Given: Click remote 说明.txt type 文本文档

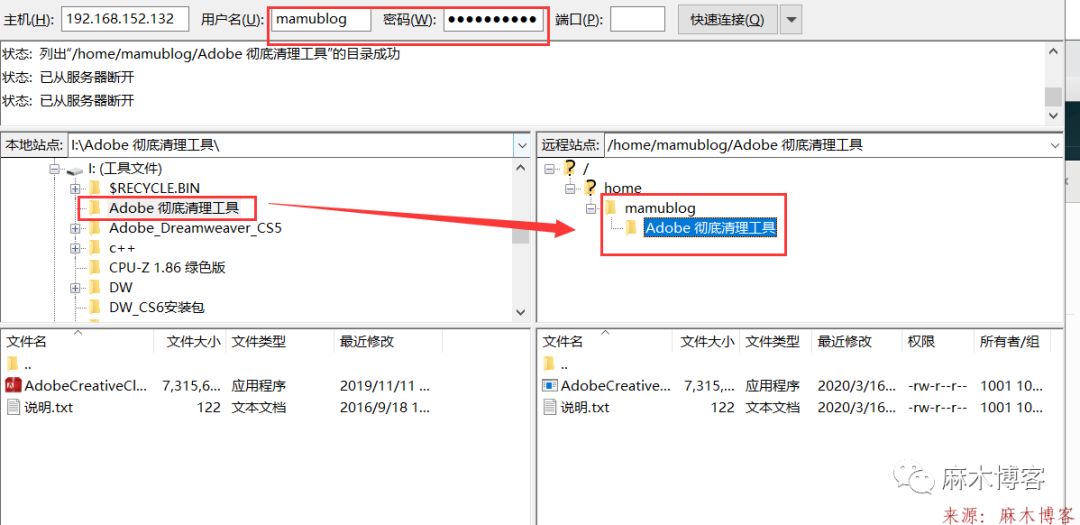Looking at the screenshot, I should click(773, 407).
